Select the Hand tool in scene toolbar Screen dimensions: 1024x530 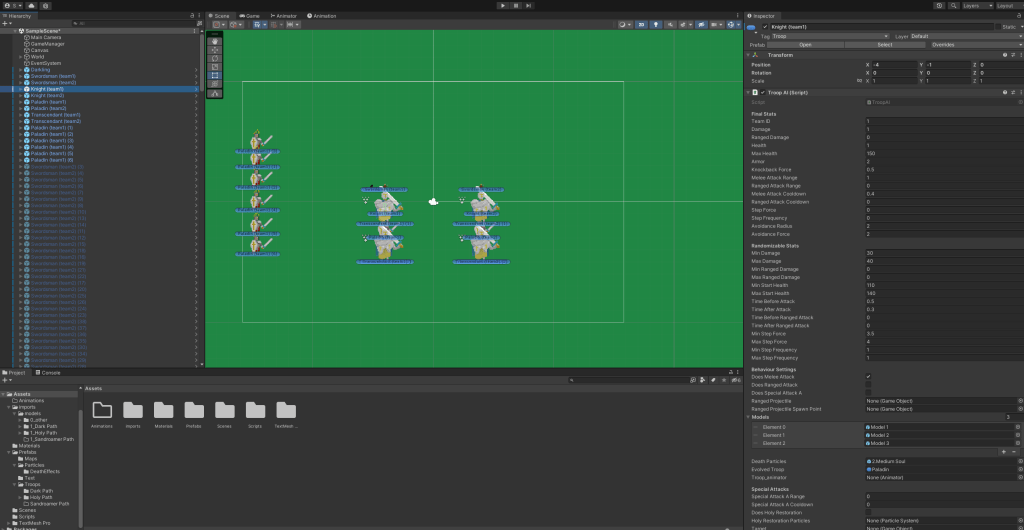pyautogui.click(x=215, y=41)
